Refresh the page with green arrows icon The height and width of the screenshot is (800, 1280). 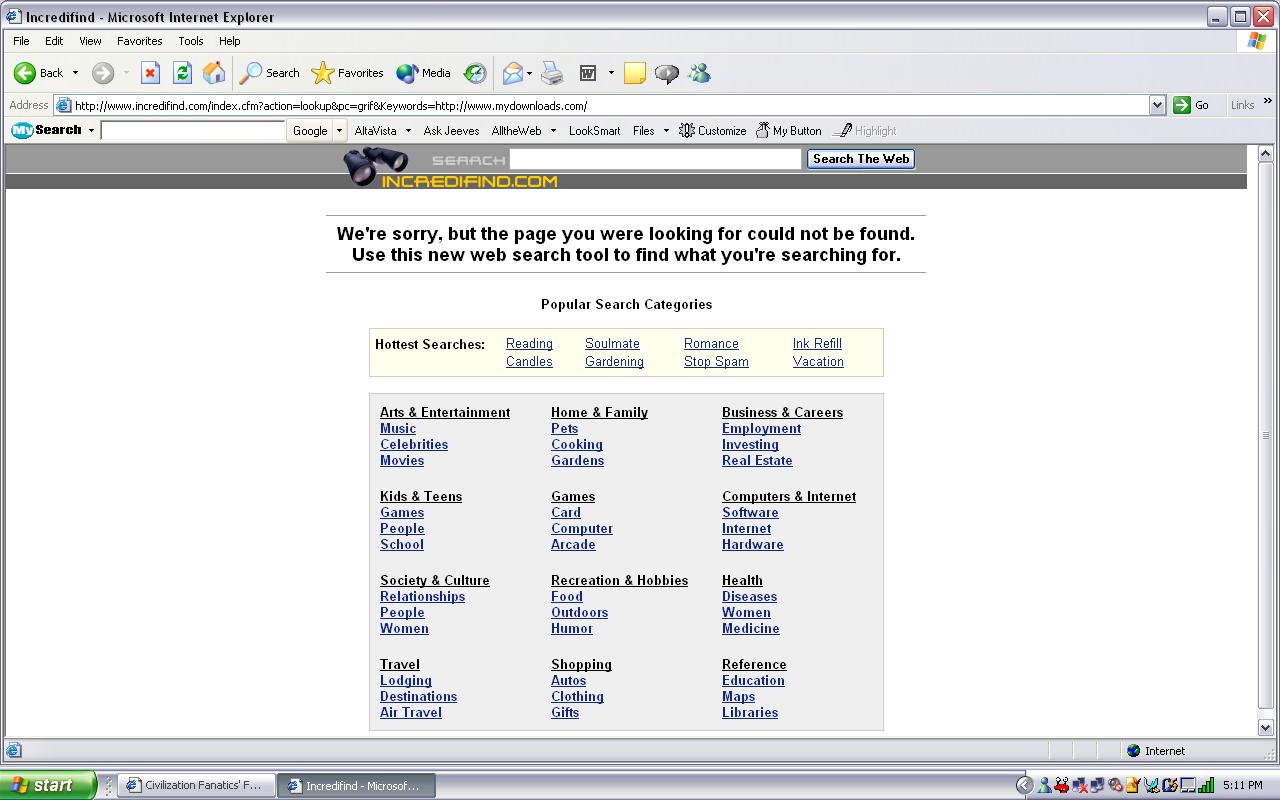click(182, 73)
